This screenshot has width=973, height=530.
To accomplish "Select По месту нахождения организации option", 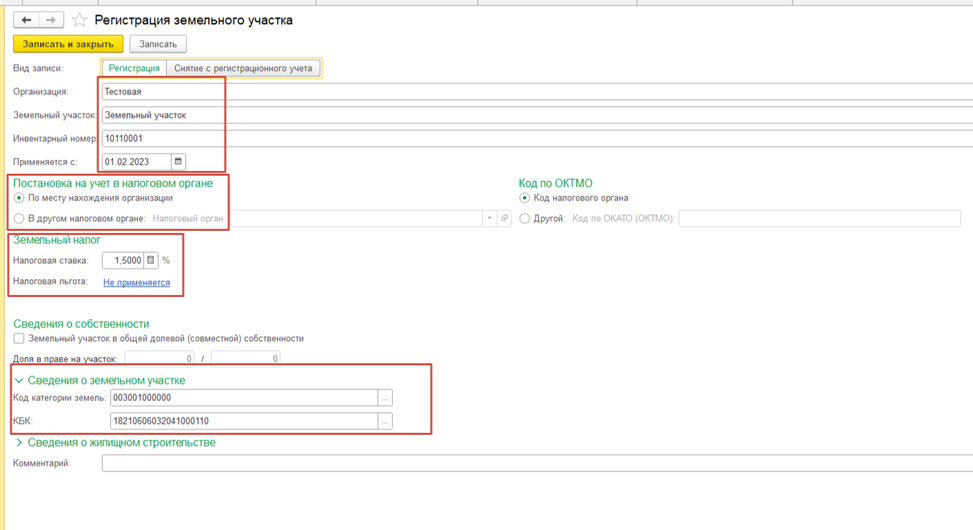I will pos(19,198).
